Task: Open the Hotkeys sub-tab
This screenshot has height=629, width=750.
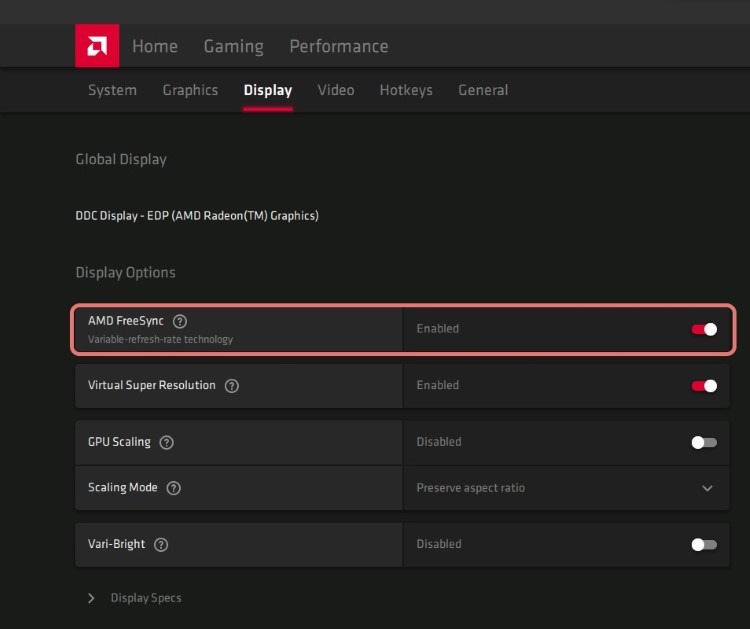Action: 406,90
